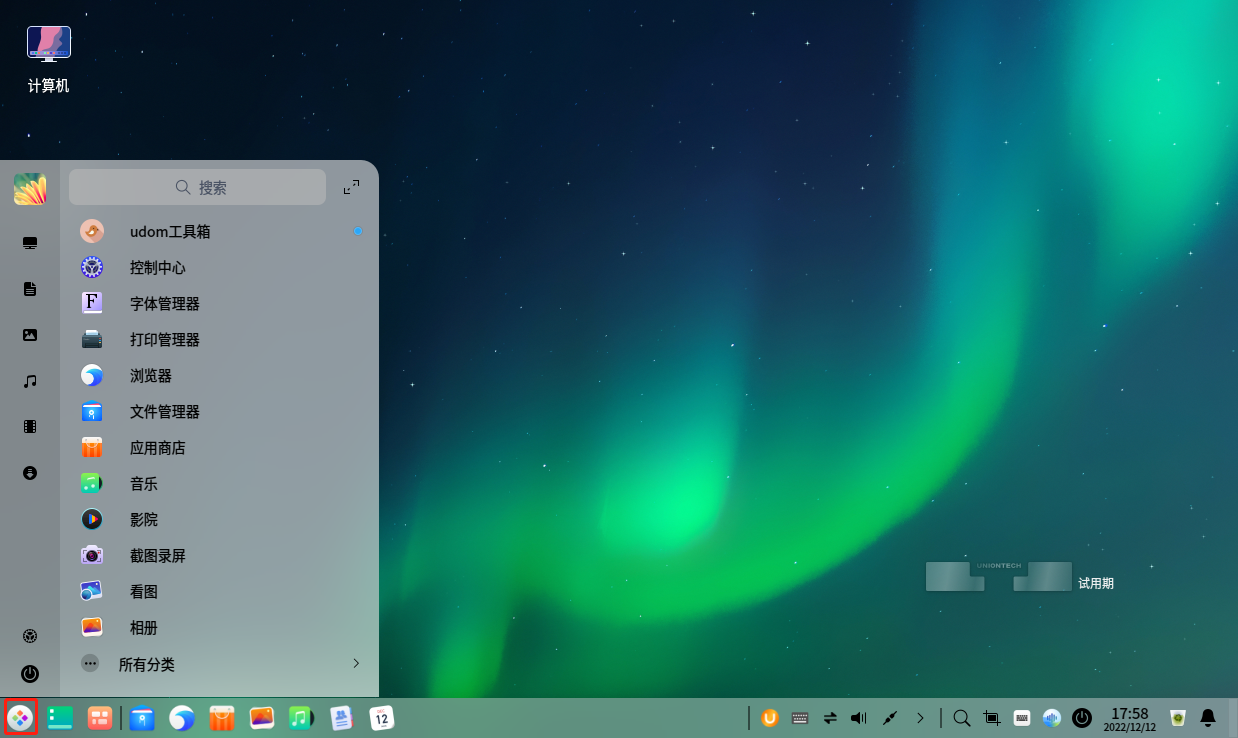Open notification center bell icon
The height and width of the screenshot is (738, 1238).
pos(1208,718)
